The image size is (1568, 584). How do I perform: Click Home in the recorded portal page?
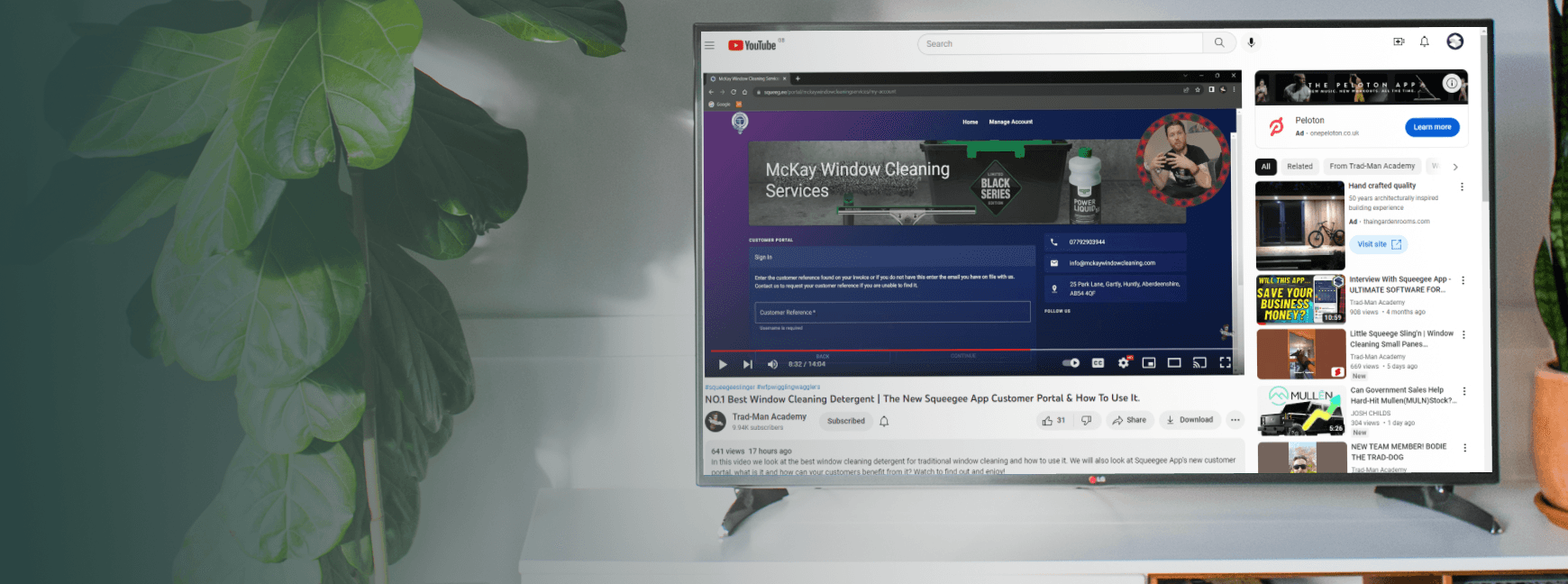point(970,122)
